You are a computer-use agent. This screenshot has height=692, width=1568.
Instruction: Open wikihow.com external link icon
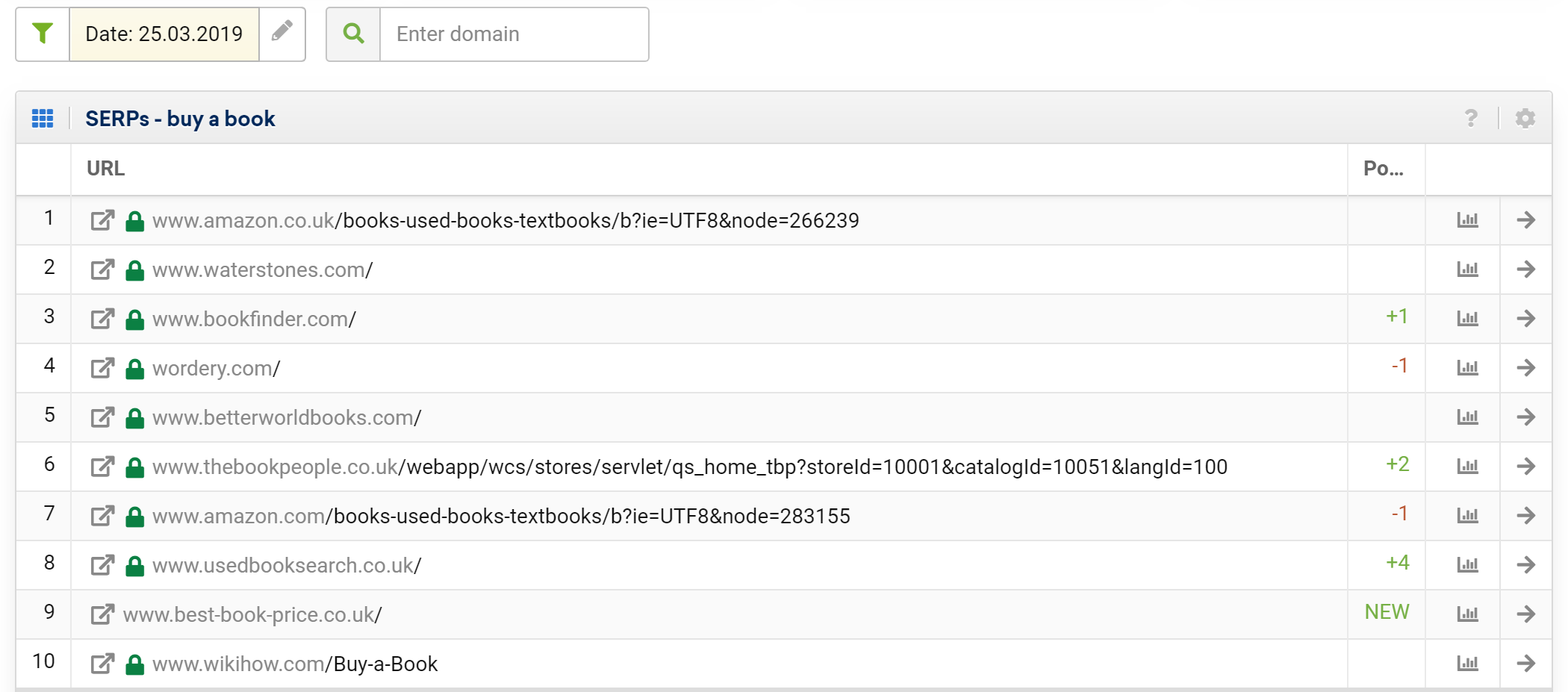tap(102, 664)
